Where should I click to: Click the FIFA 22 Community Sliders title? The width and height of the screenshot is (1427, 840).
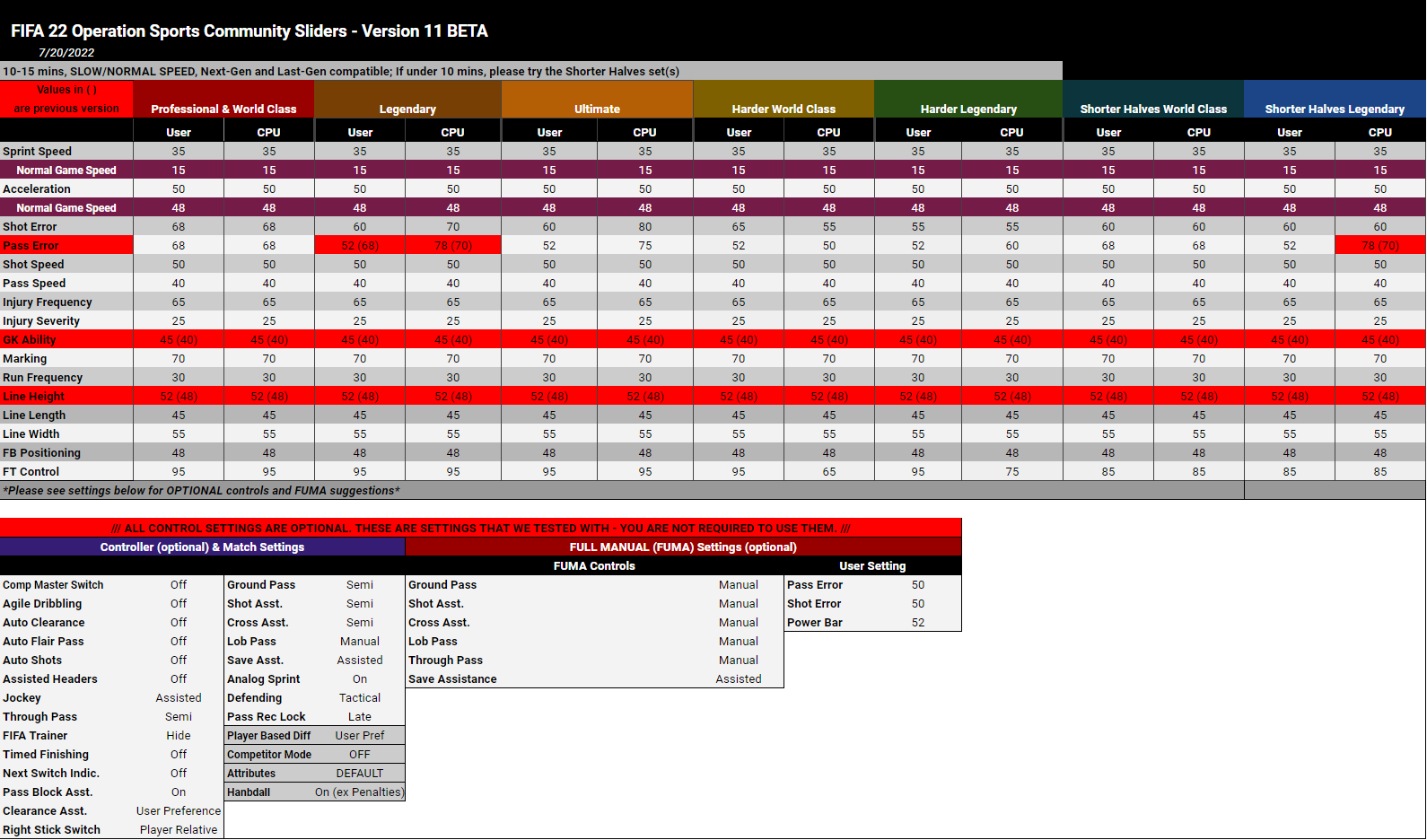[250, 31]
